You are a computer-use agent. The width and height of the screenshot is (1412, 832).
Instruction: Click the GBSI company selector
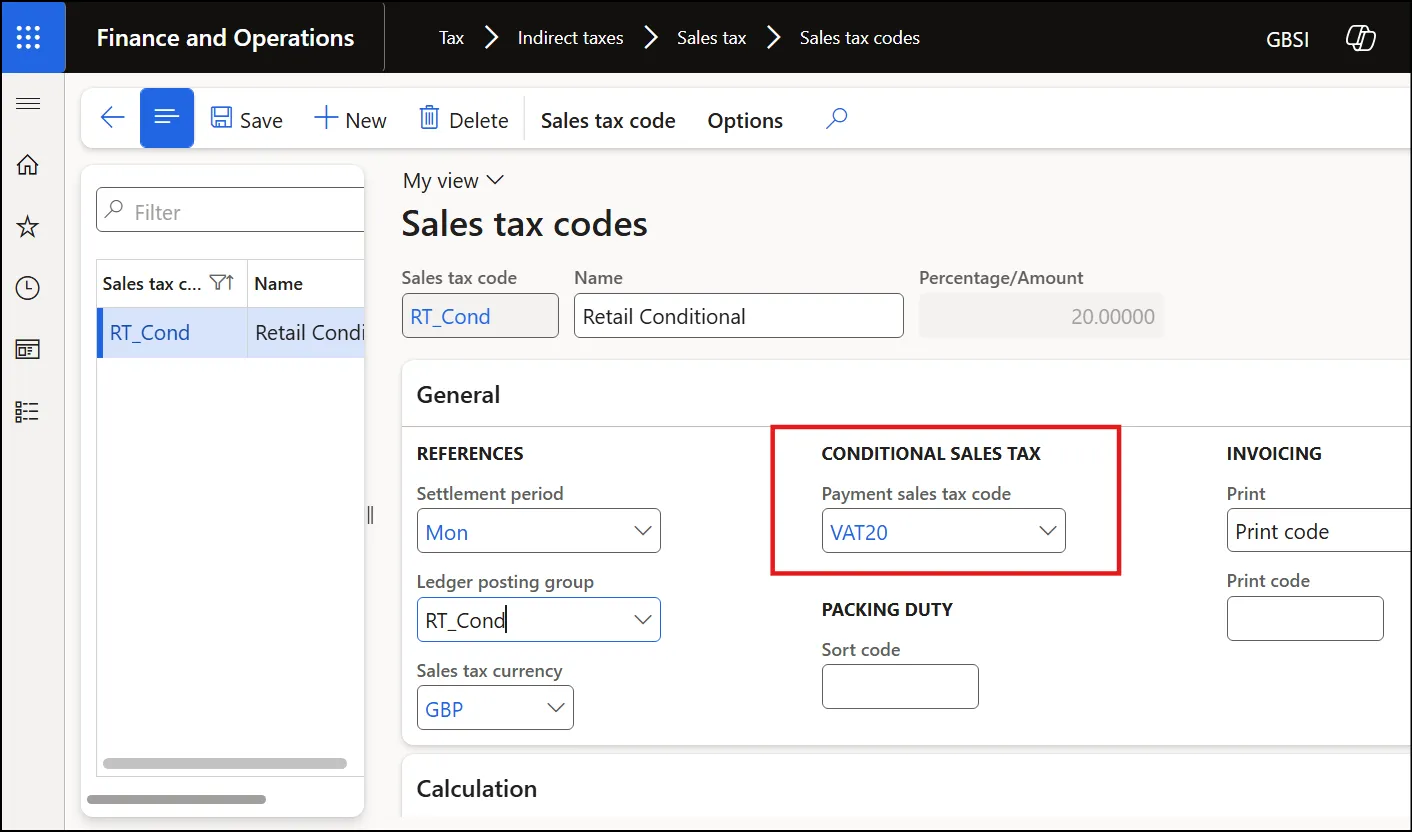[x=1288, y=40]
